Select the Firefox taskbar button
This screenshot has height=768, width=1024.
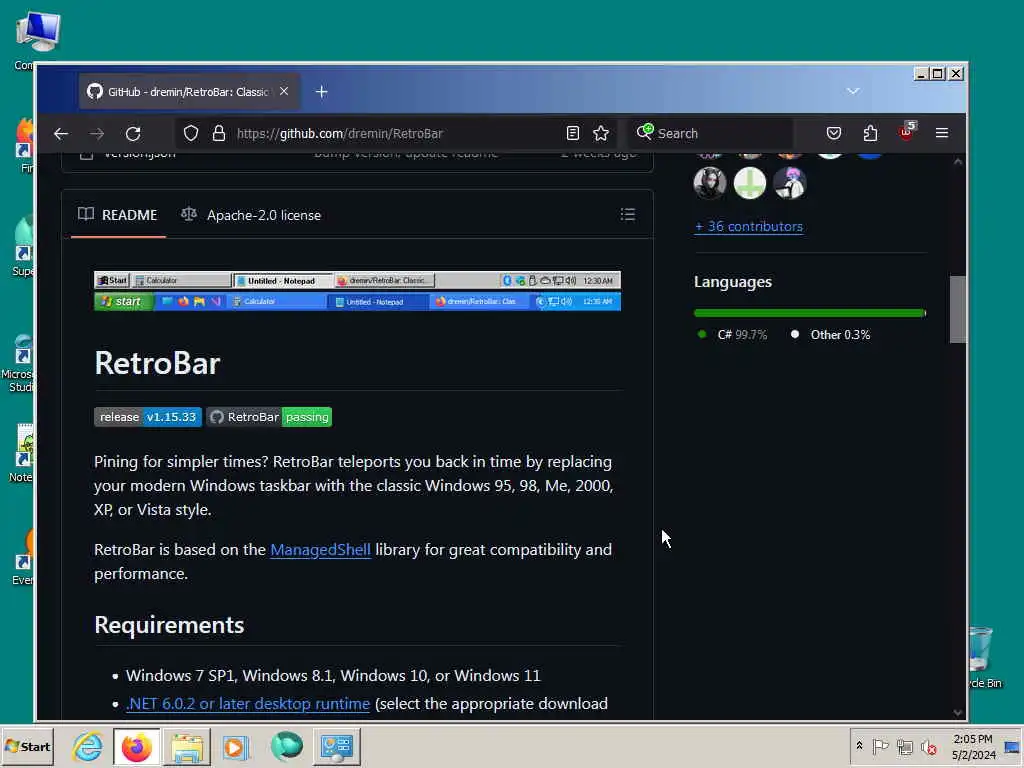(x=136, y=747)
